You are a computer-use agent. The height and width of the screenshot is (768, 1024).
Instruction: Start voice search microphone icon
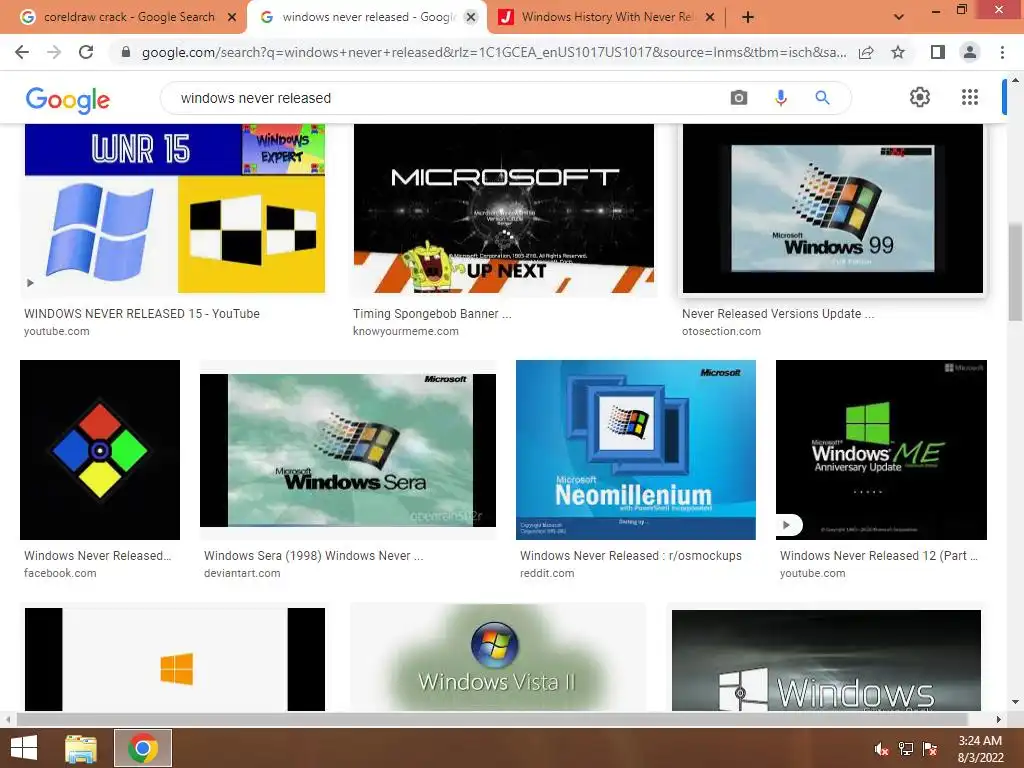pos(780,98)
